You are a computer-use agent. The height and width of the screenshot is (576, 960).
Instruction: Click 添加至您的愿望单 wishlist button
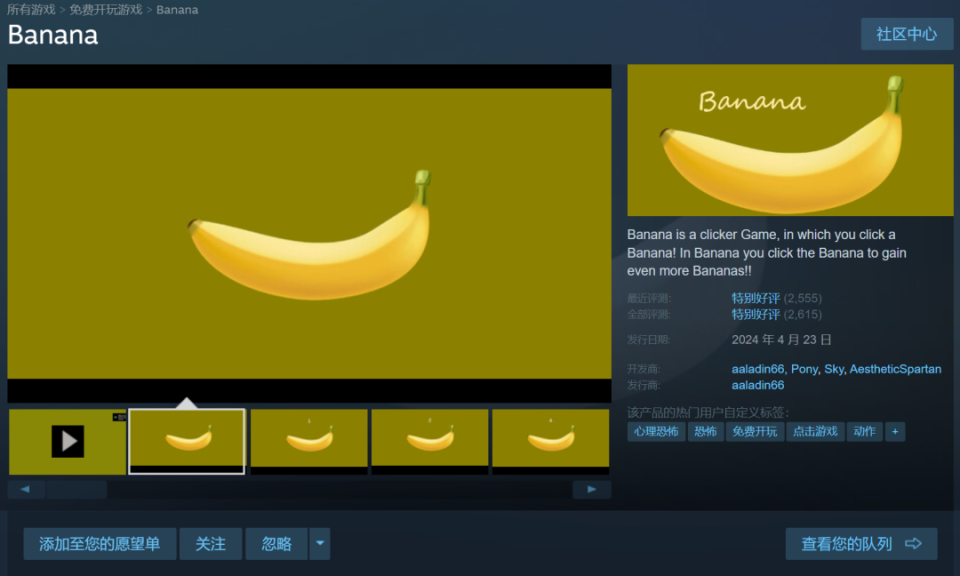[100, 544]
